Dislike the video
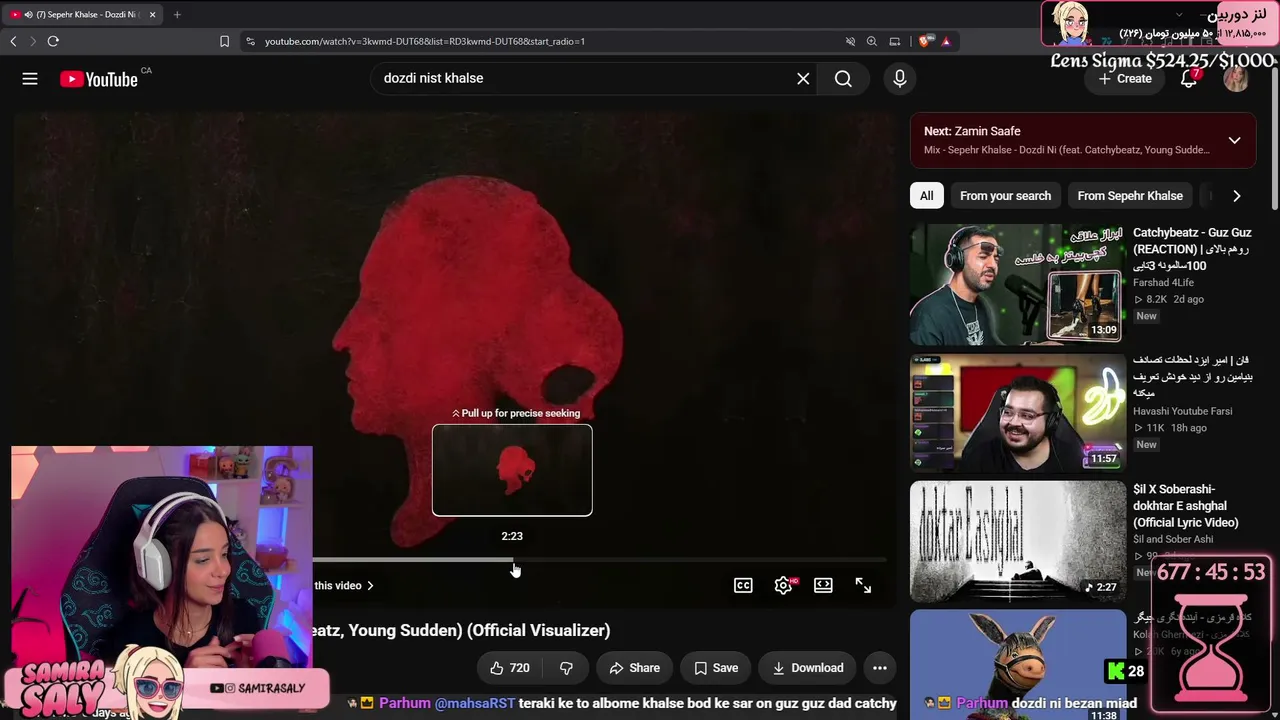 (566, 668)
